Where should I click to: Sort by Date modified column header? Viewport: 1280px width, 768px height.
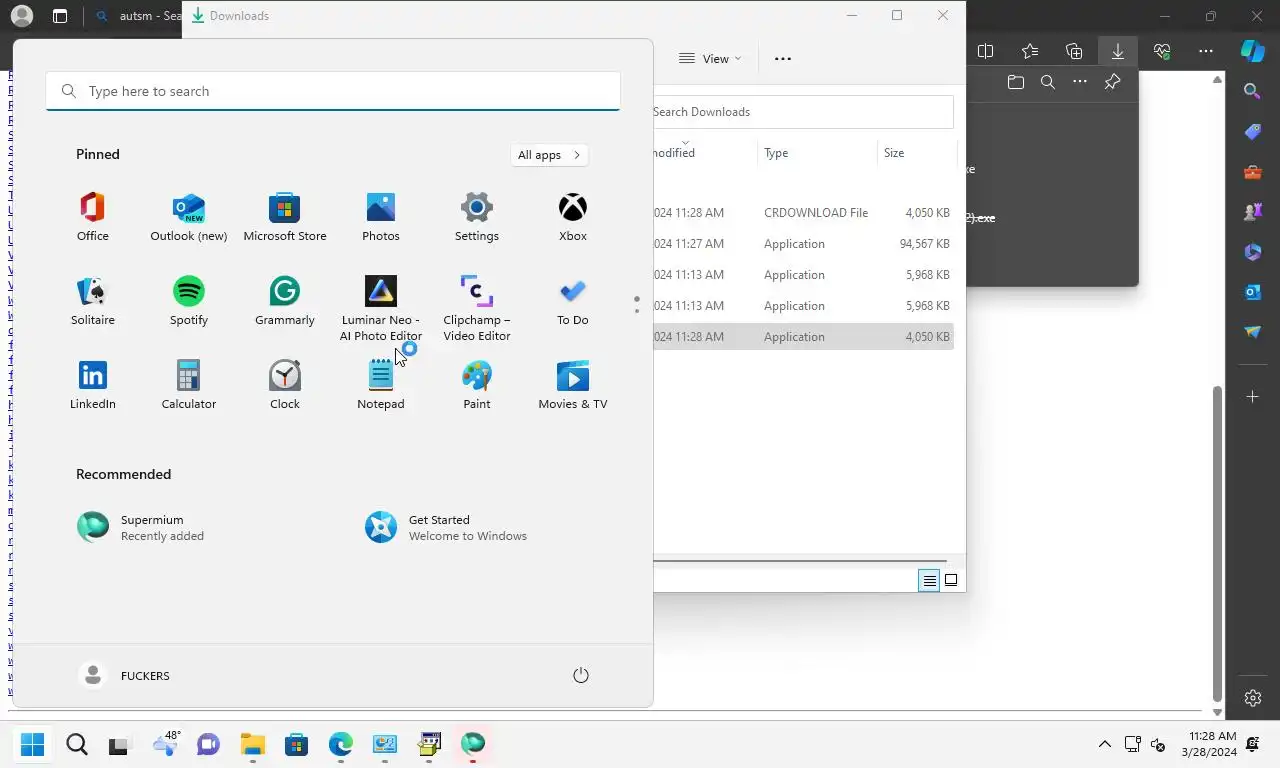pyautogui.click(x=705, y=153)
